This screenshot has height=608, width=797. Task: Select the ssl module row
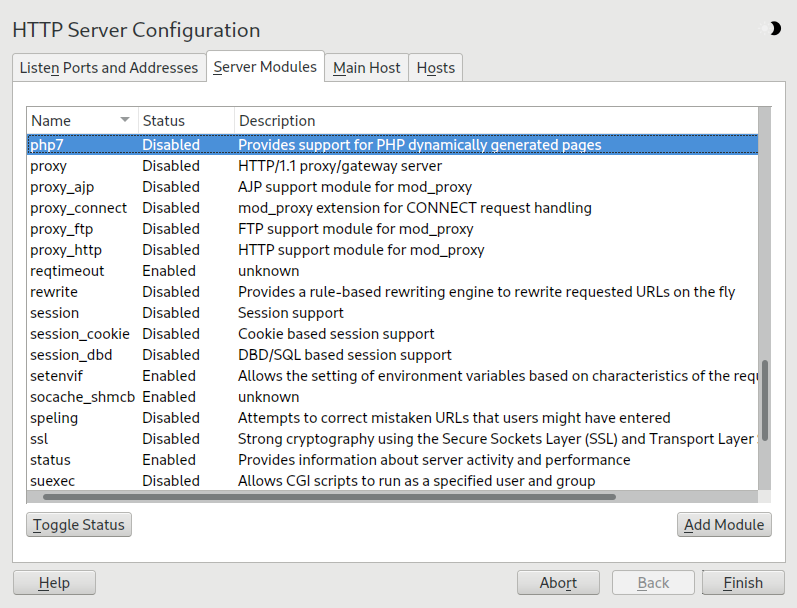pyautogui.click(x=40, y=439)
